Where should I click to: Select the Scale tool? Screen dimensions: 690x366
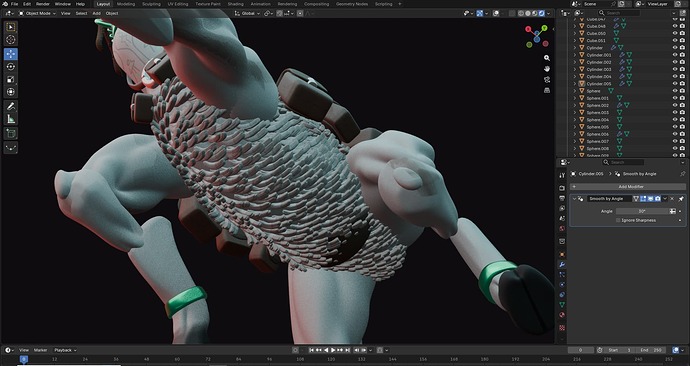pyautogui.click(x=11, y=79)
